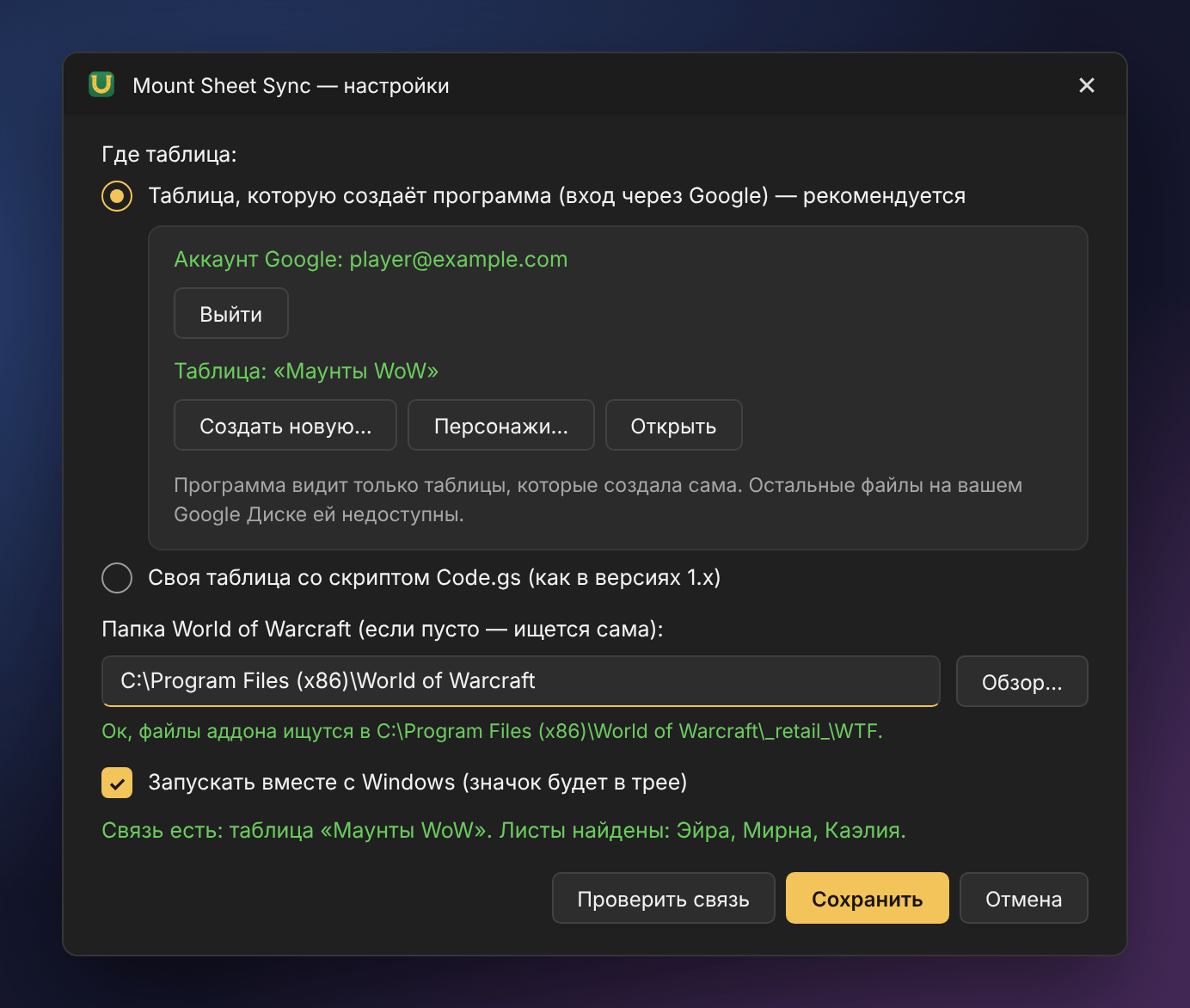Save settings with the Сохранить button
1190x1008 pixels.
click(x=868, y=899)
